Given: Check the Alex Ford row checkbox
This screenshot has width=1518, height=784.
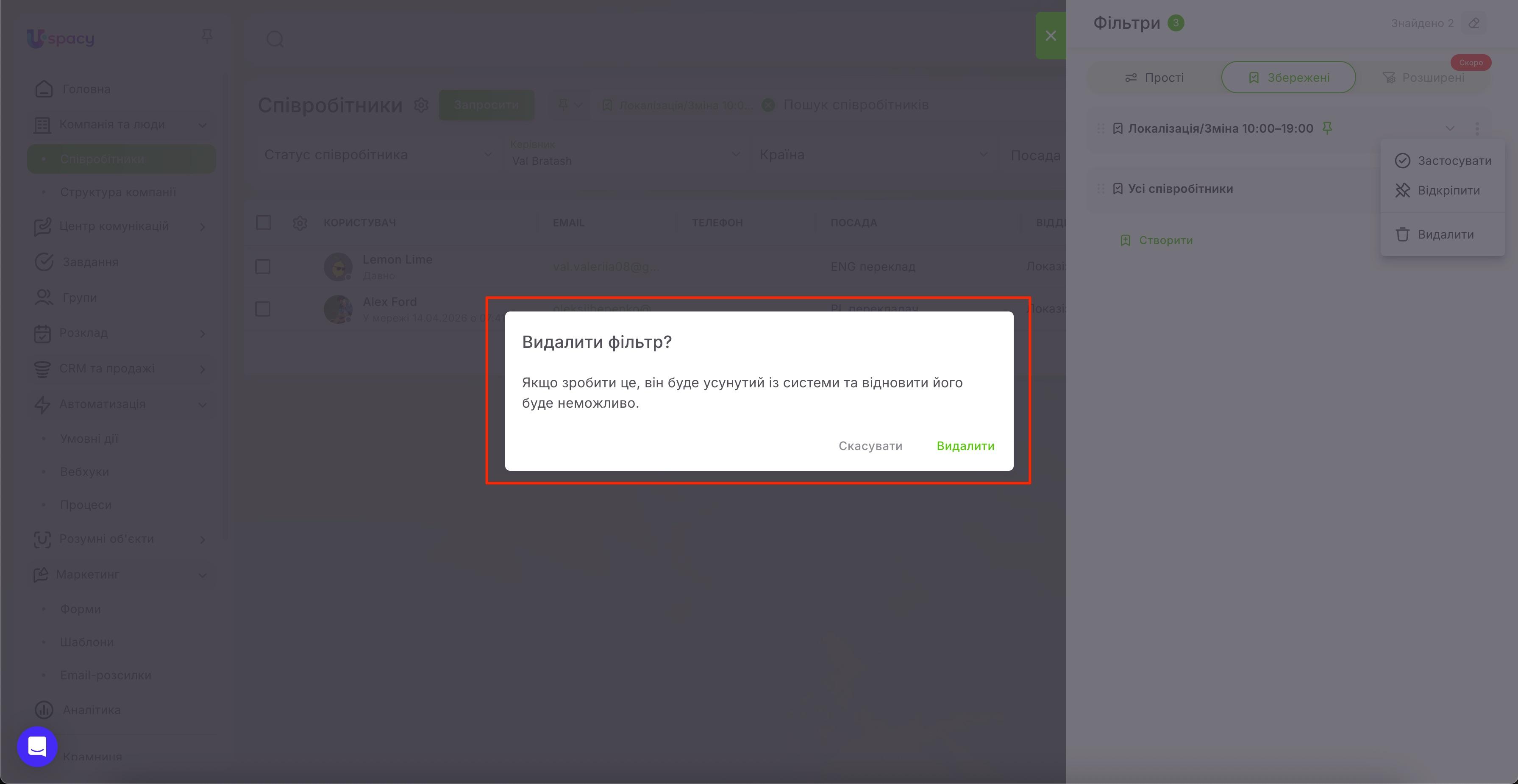Looking at the screenshot, I should click(x=263, y=309).
